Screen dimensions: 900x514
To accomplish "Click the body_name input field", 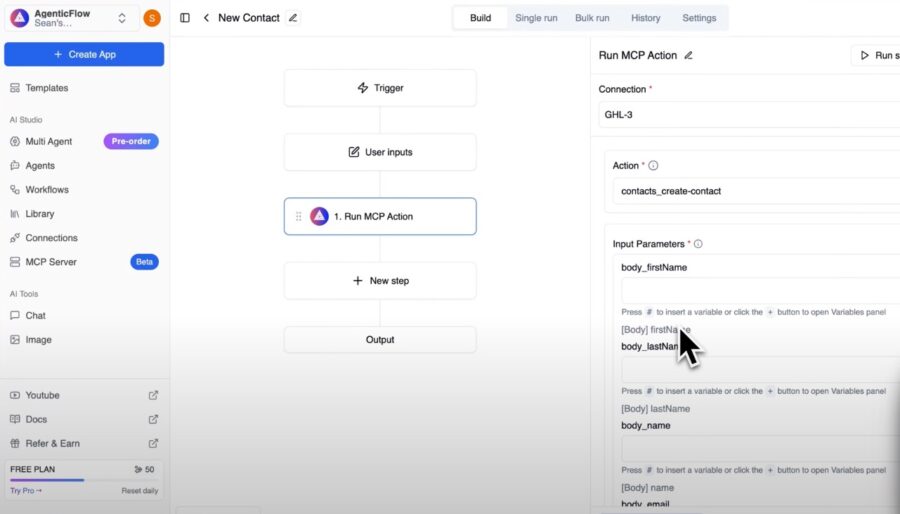I will coord(761,449).
